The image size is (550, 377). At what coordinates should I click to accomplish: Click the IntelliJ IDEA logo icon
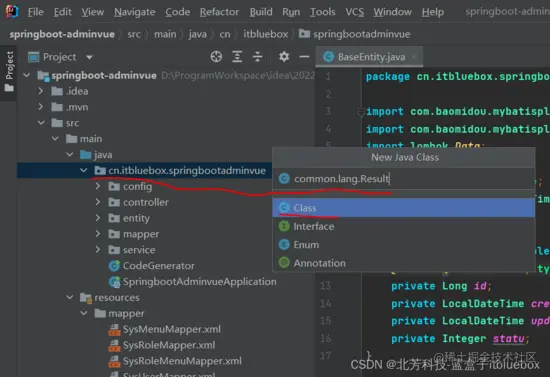click(x=12, y=12)
